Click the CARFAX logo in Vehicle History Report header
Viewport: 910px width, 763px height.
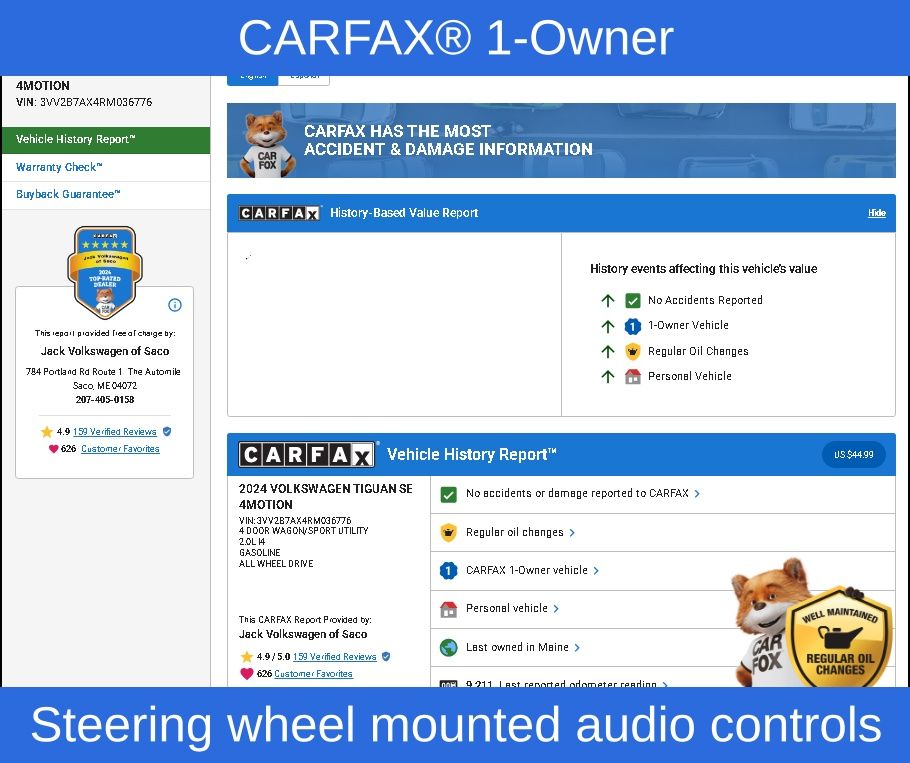[x=306, y=455]
